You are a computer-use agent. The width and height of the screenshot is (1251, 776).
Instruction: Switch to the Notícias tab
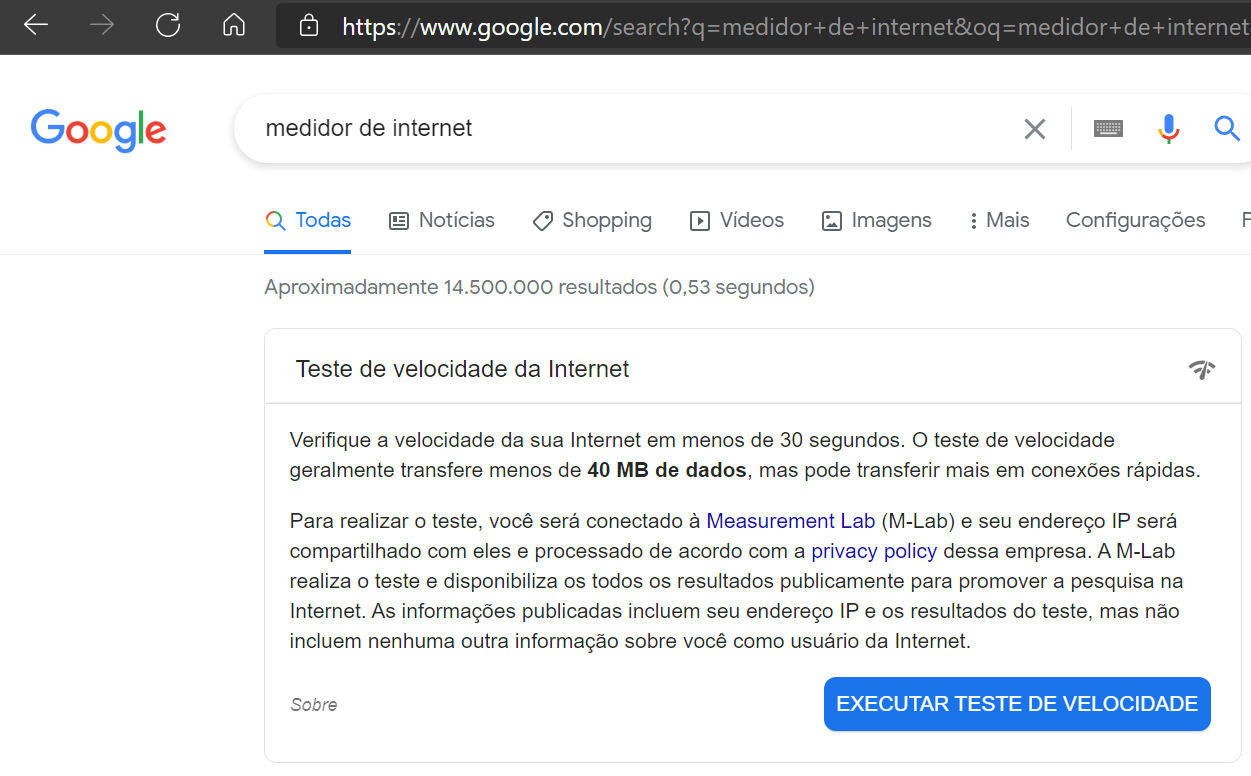click(x=442, y=221)
